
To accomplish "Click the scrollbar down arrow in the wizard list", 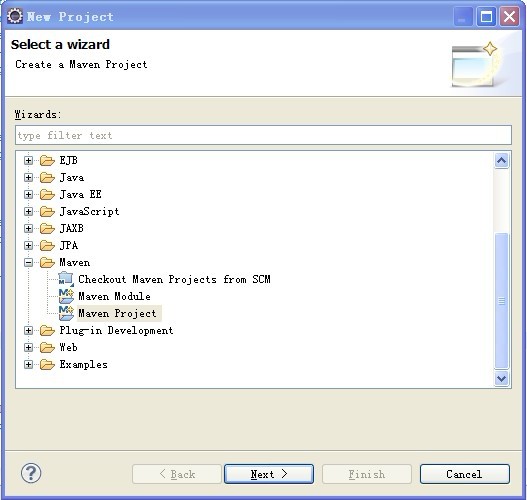I will coord(501,379).
